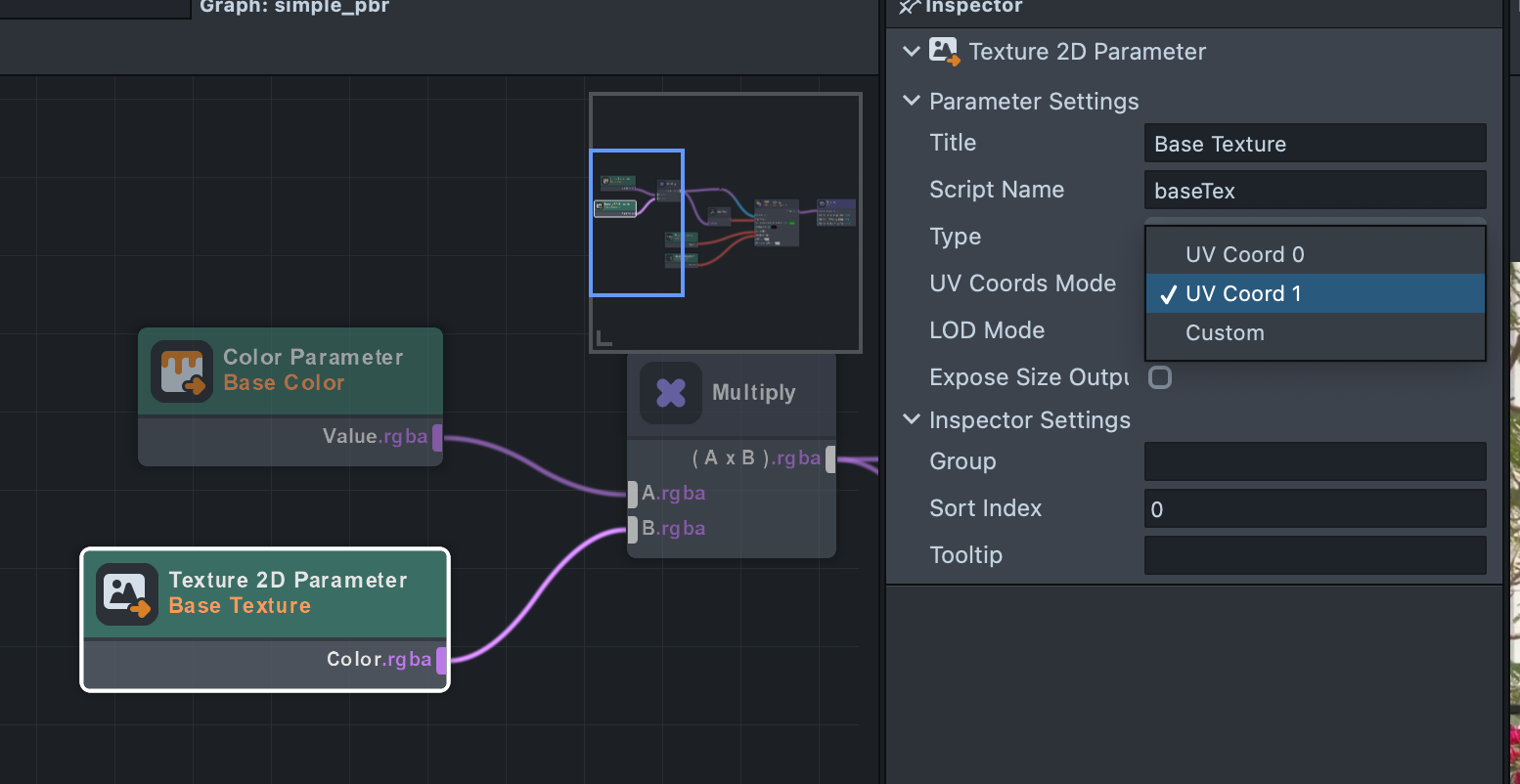Click the Color.rgba output port
The height and width of the screenshot is (784, 1520).
(x=441, y=660)
